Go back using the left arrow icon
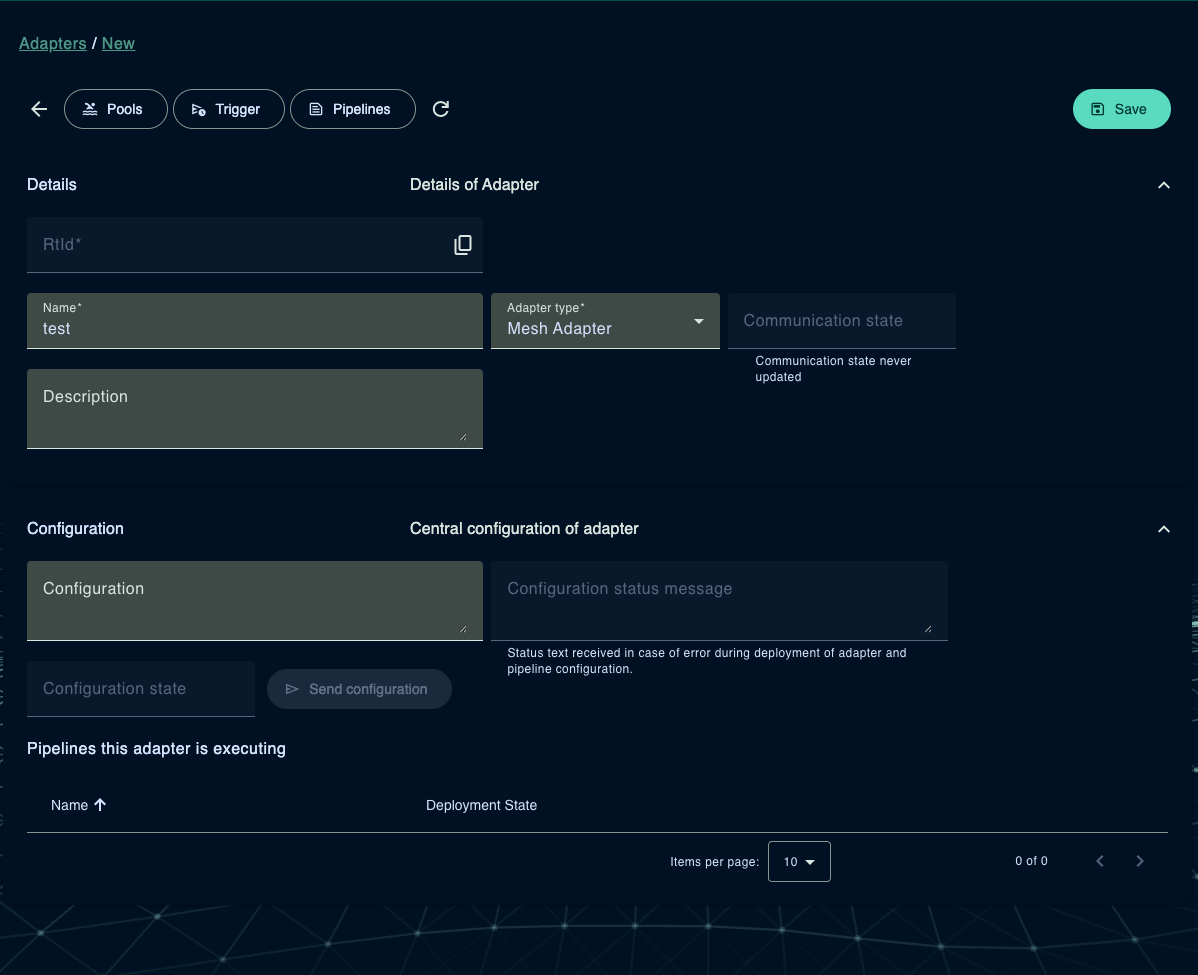 click(39, 109)
